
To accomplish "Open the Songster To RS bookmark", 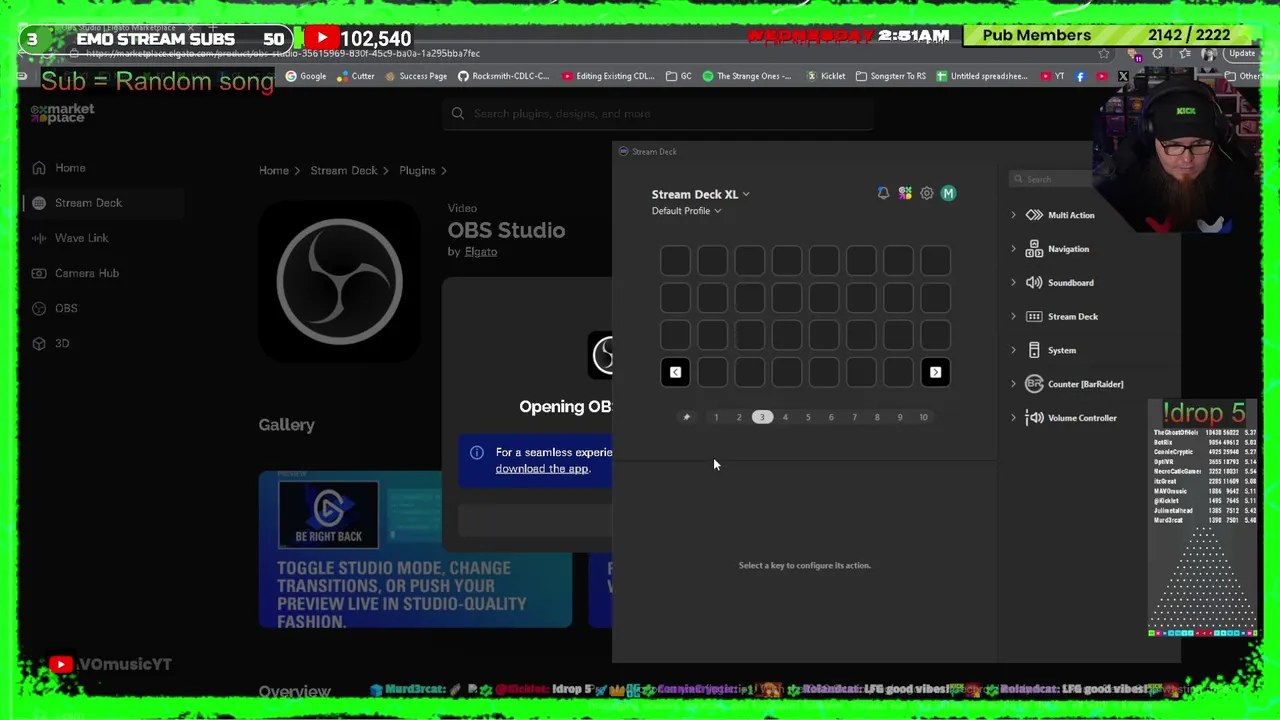I will tap(890, 76).
